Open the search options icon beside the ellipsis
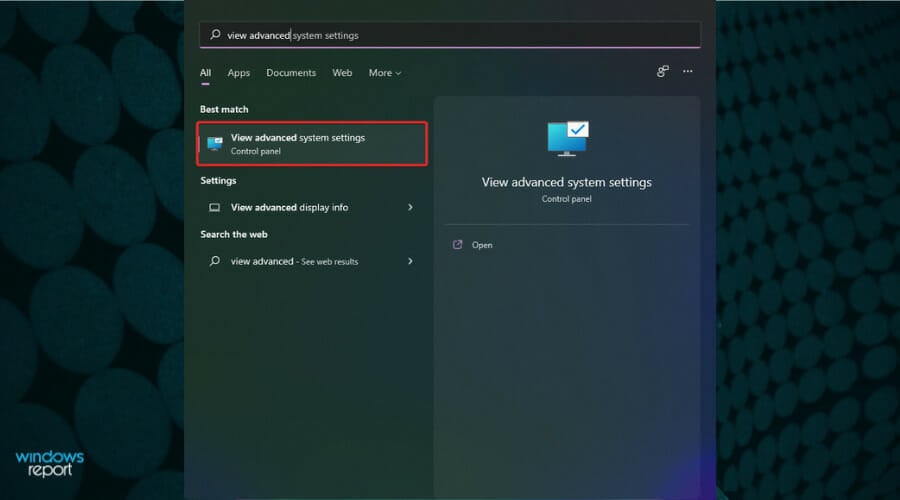The width and height of the screenshot is (900, 500). (x=662, y=72)
